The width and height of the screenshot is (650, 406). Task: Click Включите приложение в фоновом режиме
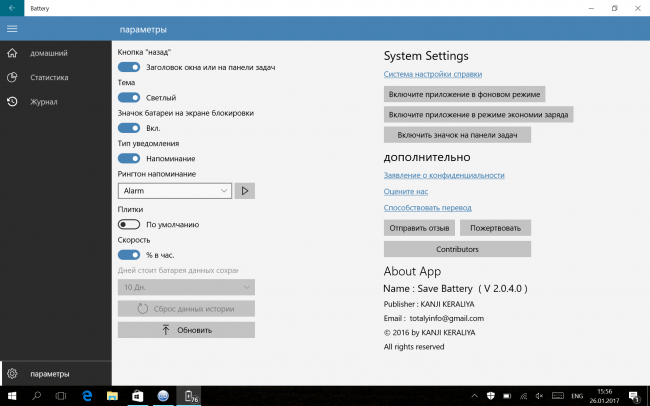click(x=464, y=94)
